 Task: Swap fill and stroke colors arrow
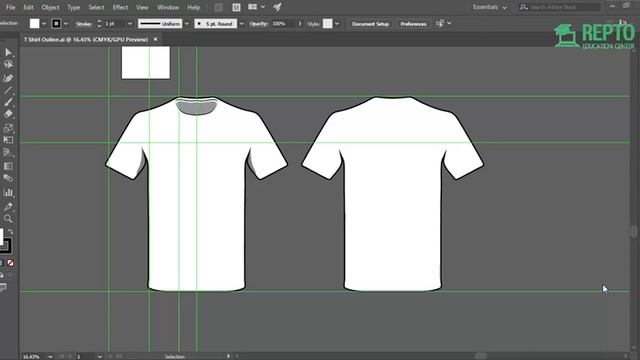[x=11, y=231]
